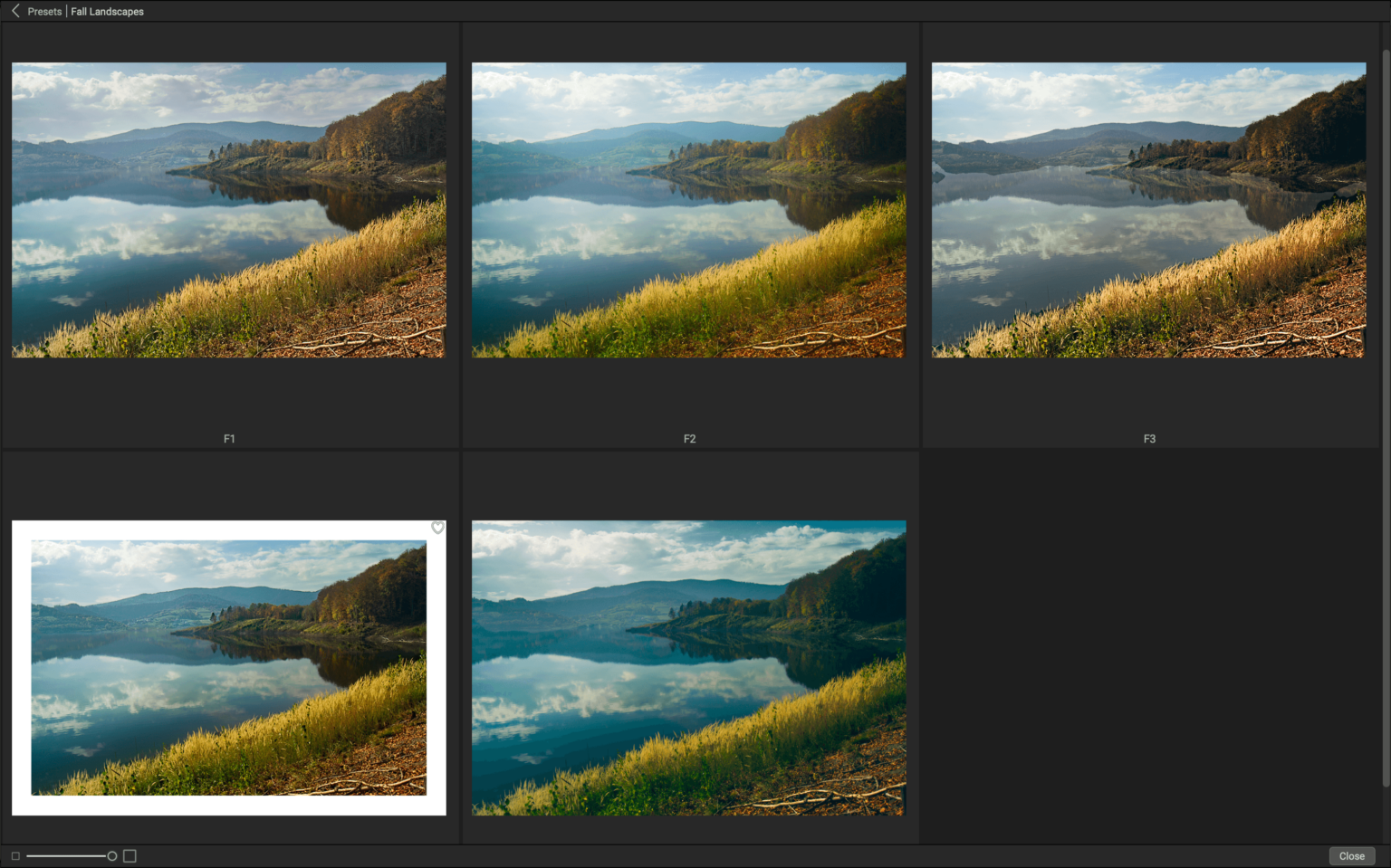Click the Fall Landscapes breadcrumb title
1391x868 pixels.
106,11
